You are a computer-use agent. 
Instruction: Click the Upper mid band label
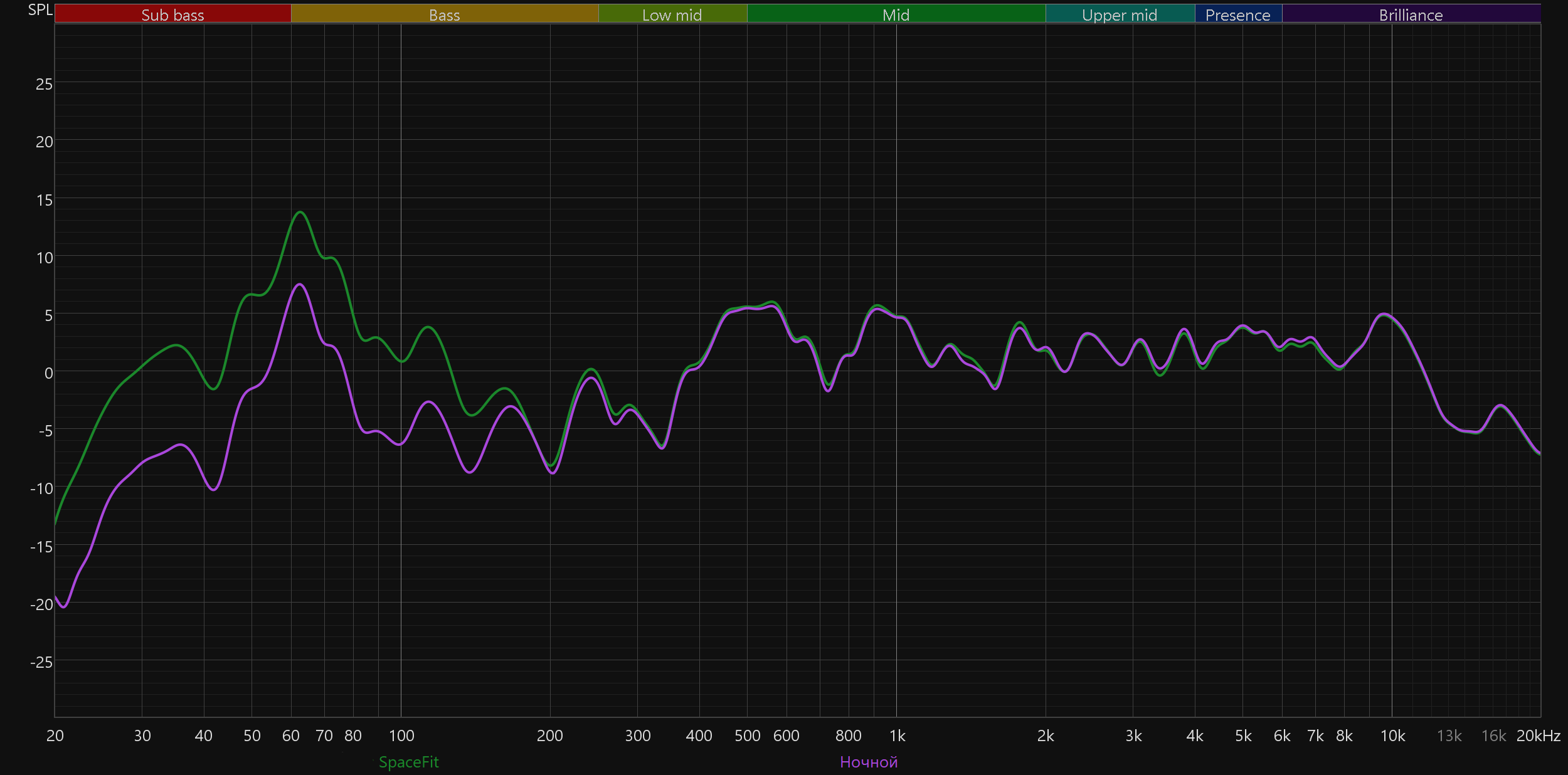pos(1120,14)
